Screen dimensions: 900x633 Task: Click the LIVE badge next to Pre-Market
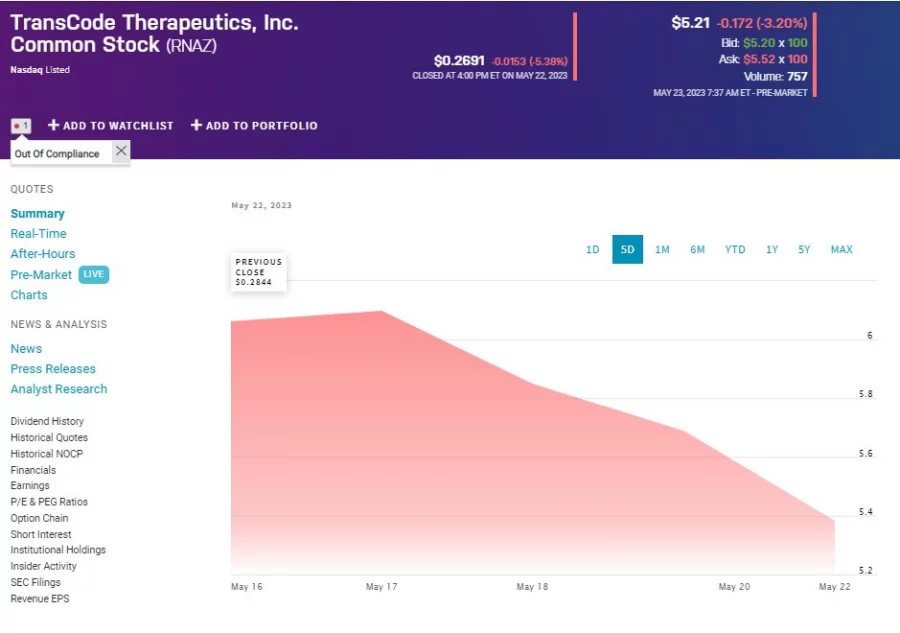click(94, 274)
